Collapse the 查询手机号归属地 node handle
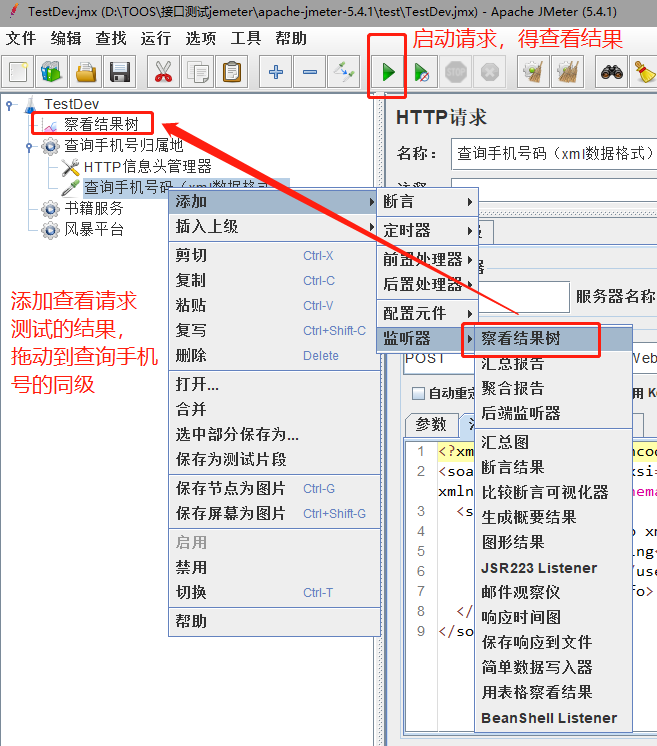Screen dimensions: 657x746 (29, 147)
